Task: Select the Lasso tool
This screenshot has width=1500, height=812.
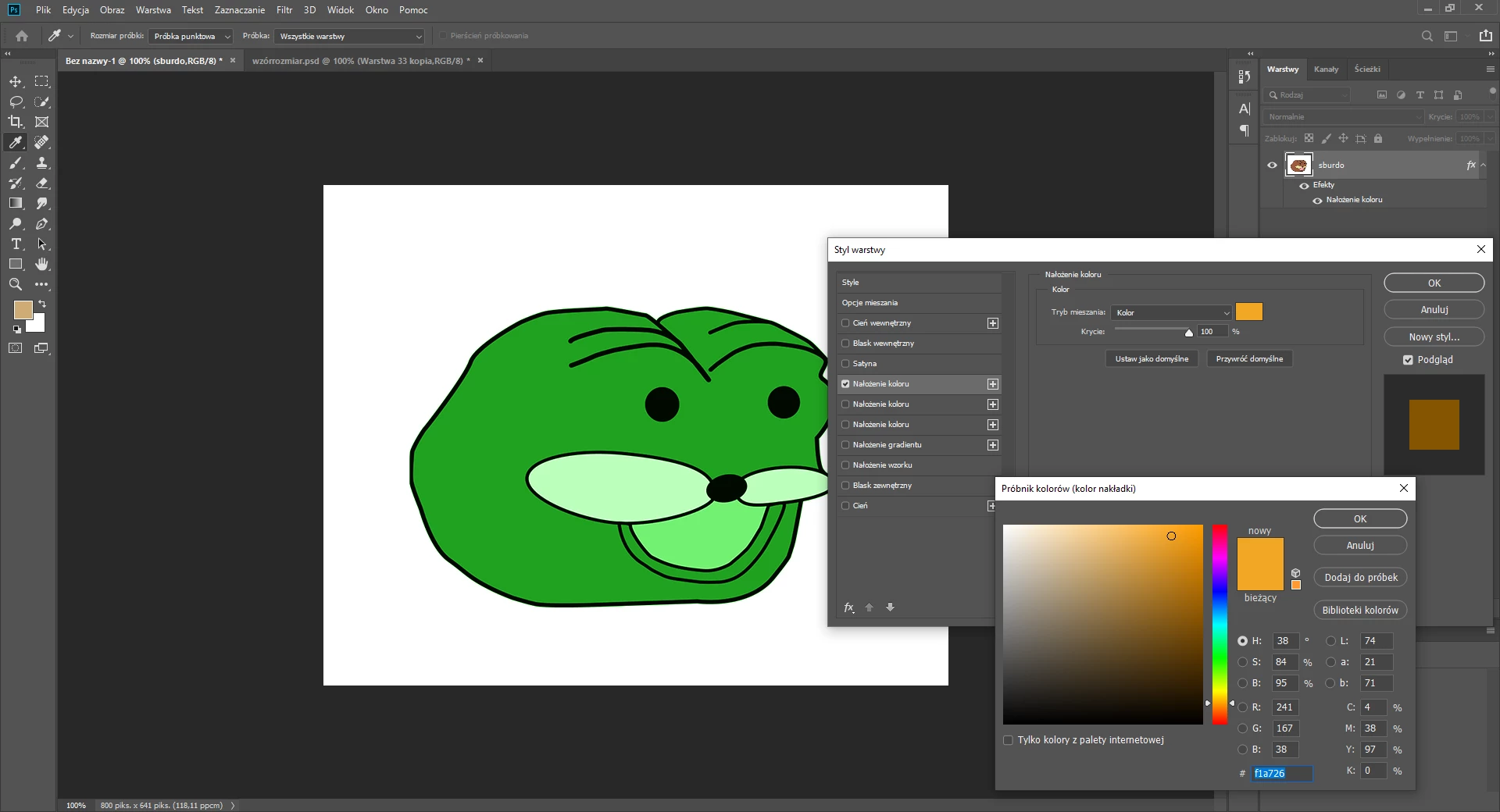Action: (x=16, y=101)
